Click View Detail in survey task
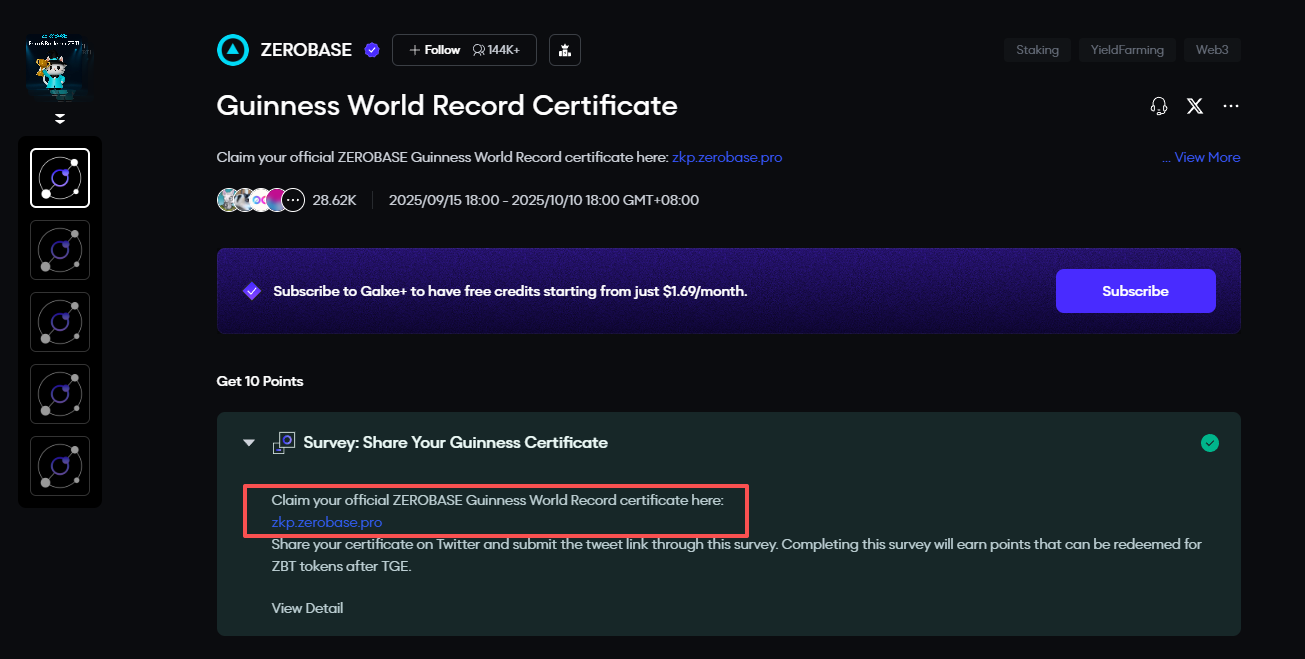Image resolution: width=1305 pixels, height=659 pixels. click(x=307, y=608)
